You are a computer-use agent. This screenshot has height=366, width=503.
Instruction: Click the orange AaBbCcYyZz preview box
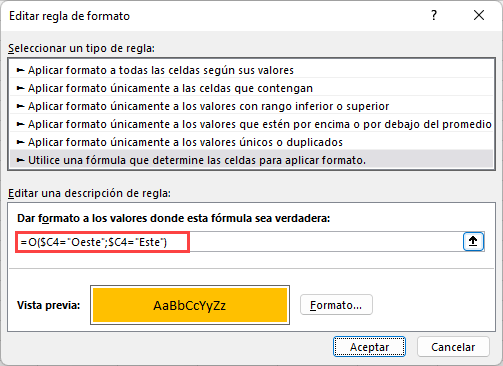tap(190, 305)
